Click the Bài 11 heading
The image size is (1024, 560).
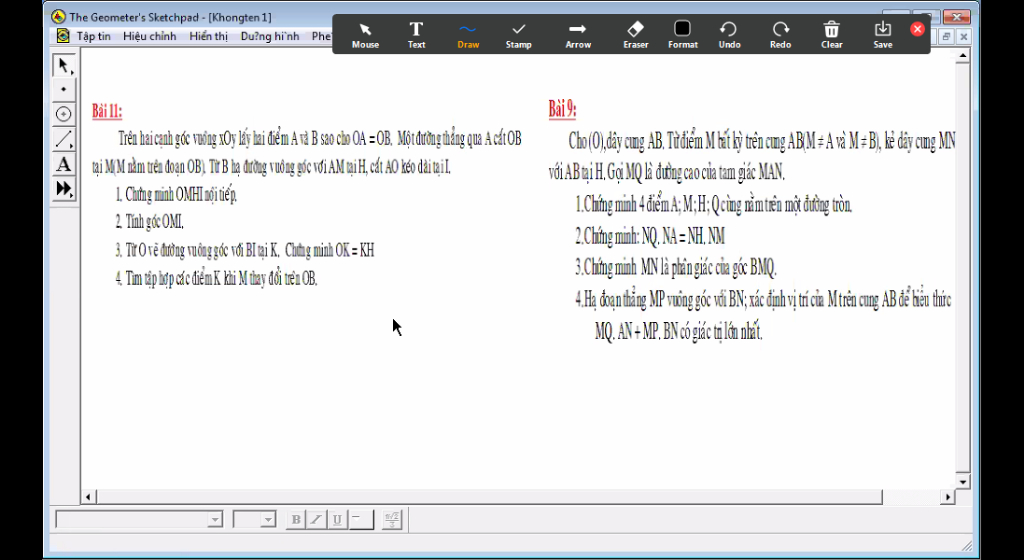tap(106, 110)
